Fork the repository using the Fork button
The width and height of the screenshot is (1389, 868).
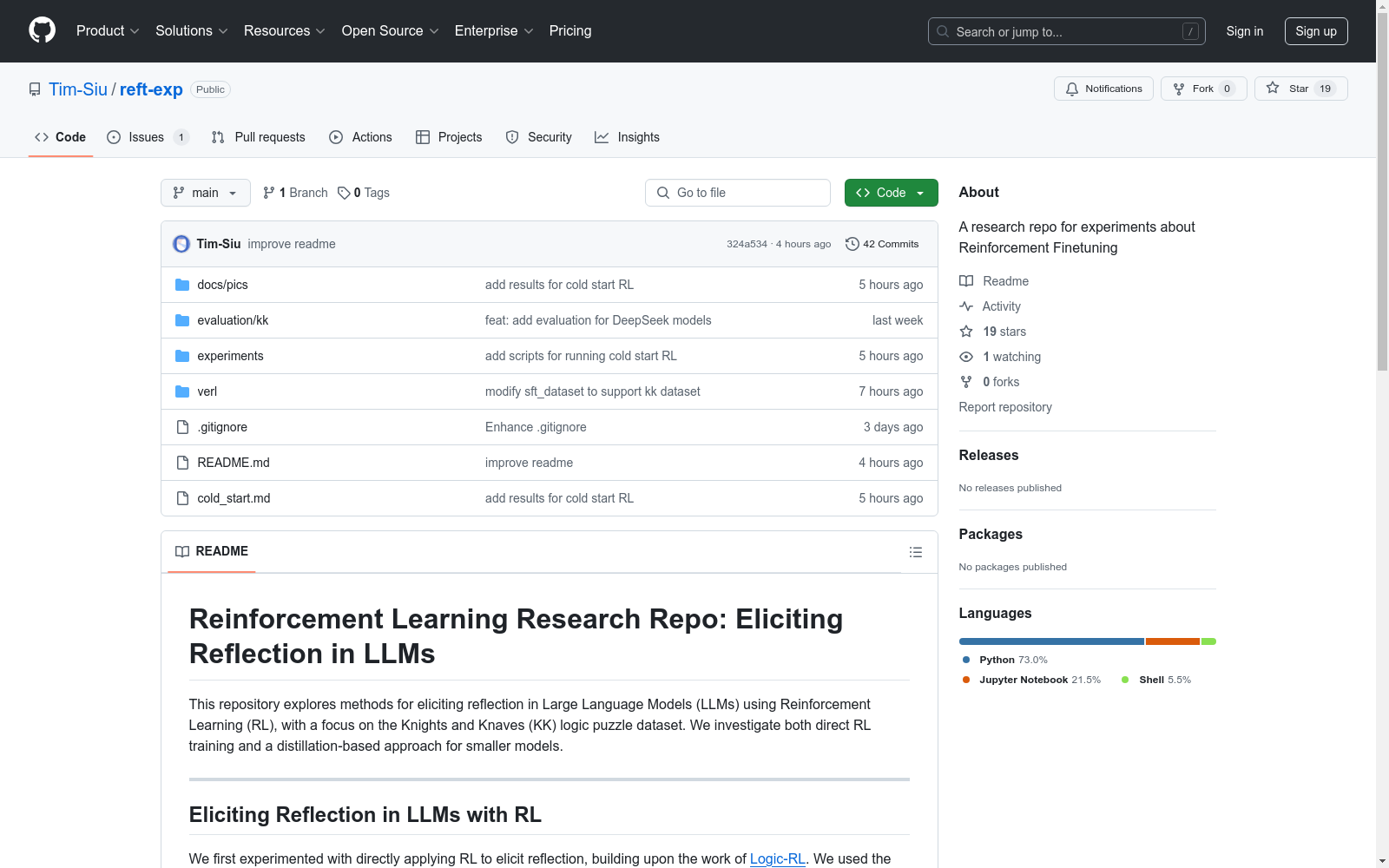(x=1203, y=89)
